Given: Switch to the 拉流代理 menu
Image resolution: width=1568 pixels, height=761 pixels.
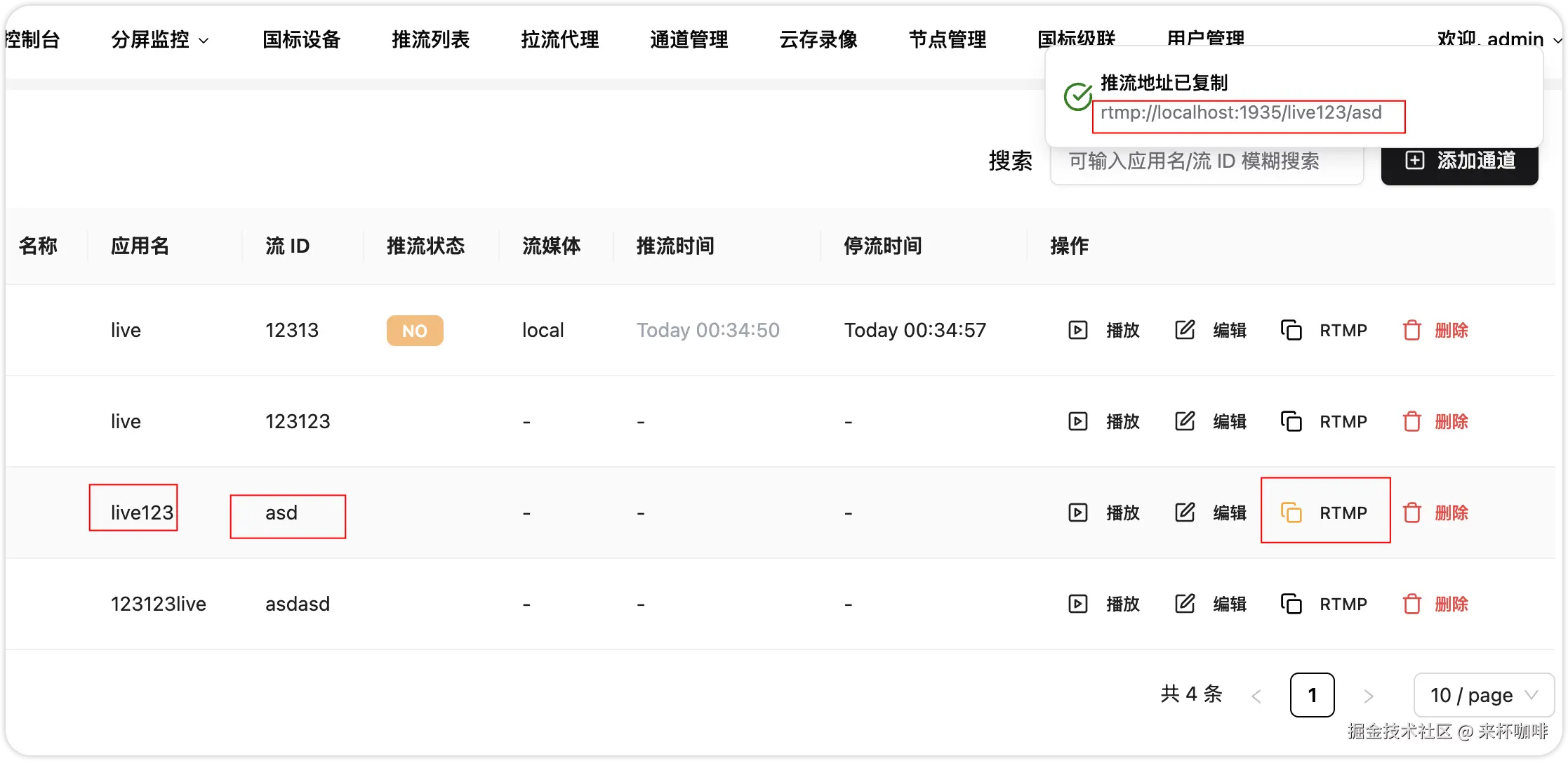Looking at the screenshot, I should click(x=559, y=40).
